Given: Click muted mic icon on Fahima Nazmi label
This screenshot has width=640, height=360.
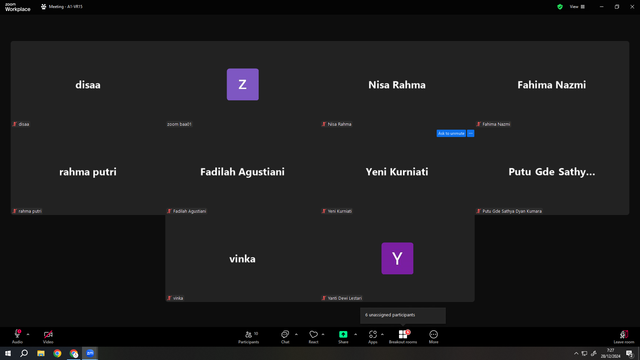Looking at the screenshot, I should pos(479,124).
